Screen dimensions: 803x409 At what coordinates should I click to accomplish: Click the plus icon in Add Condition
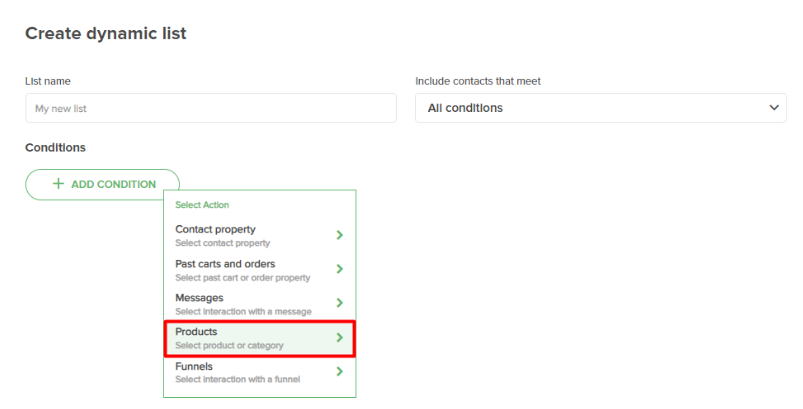coord(58,184)
